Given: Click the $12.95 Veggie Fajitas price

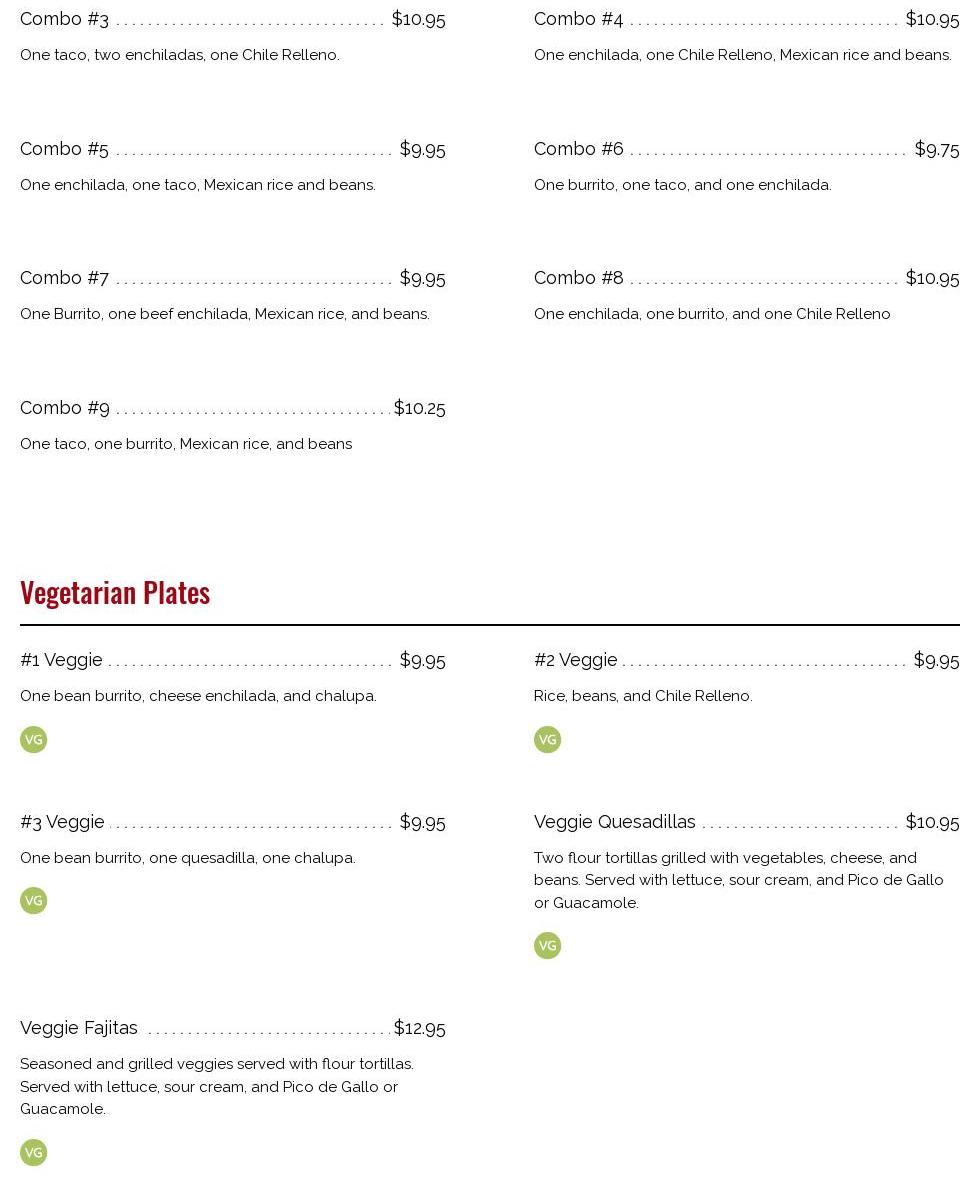Looking at the screenshot, I should click(x=419, y=1028).
